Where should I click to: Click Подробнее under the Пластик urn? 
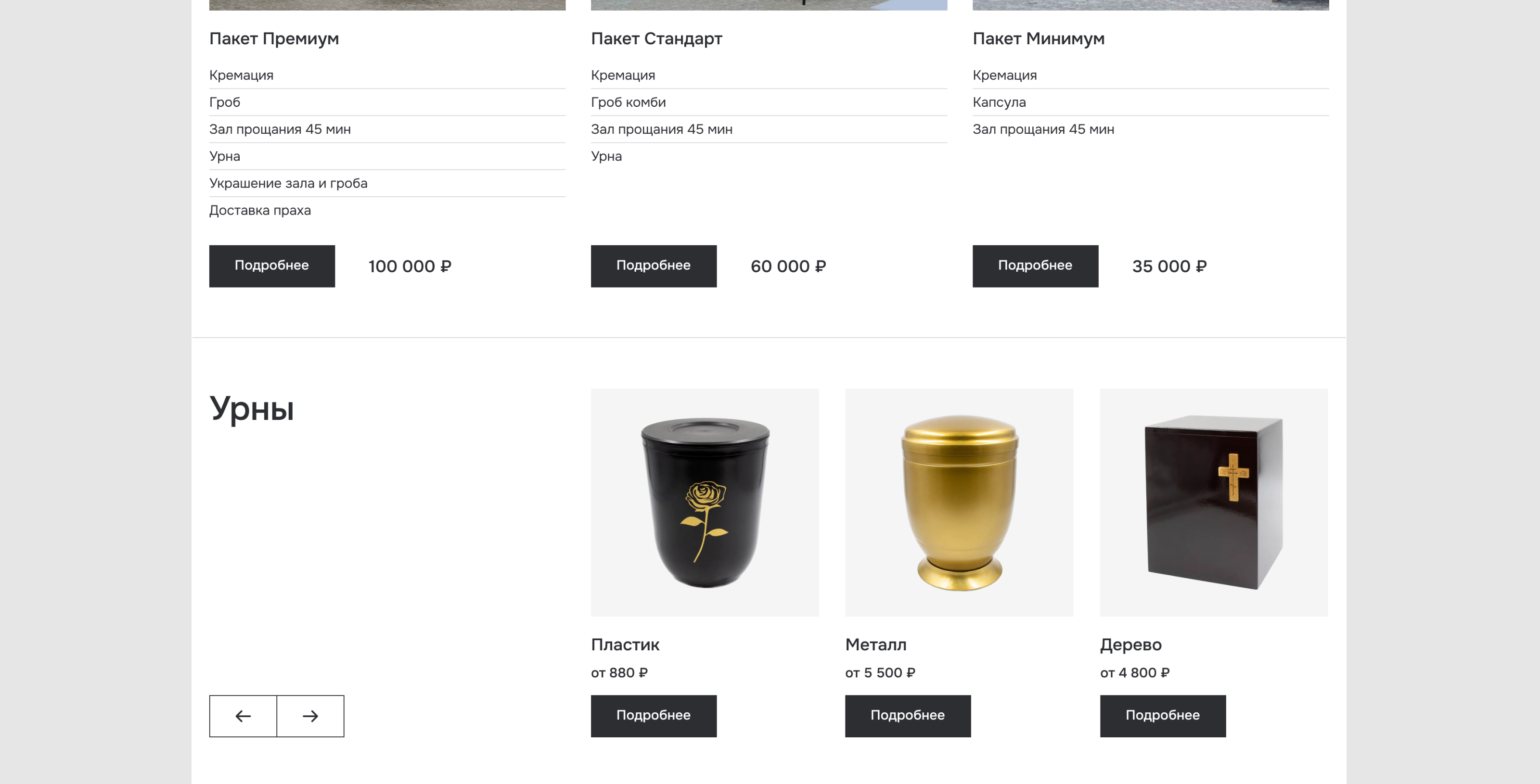pos(654,715)
